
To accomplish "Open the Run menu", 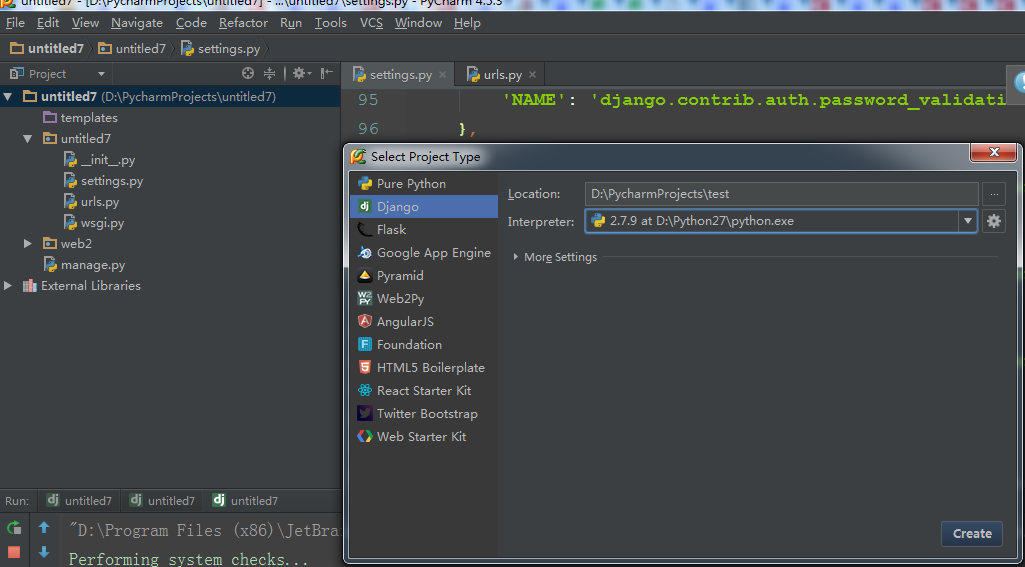I will pyautogui.click(x=291, y=23).
